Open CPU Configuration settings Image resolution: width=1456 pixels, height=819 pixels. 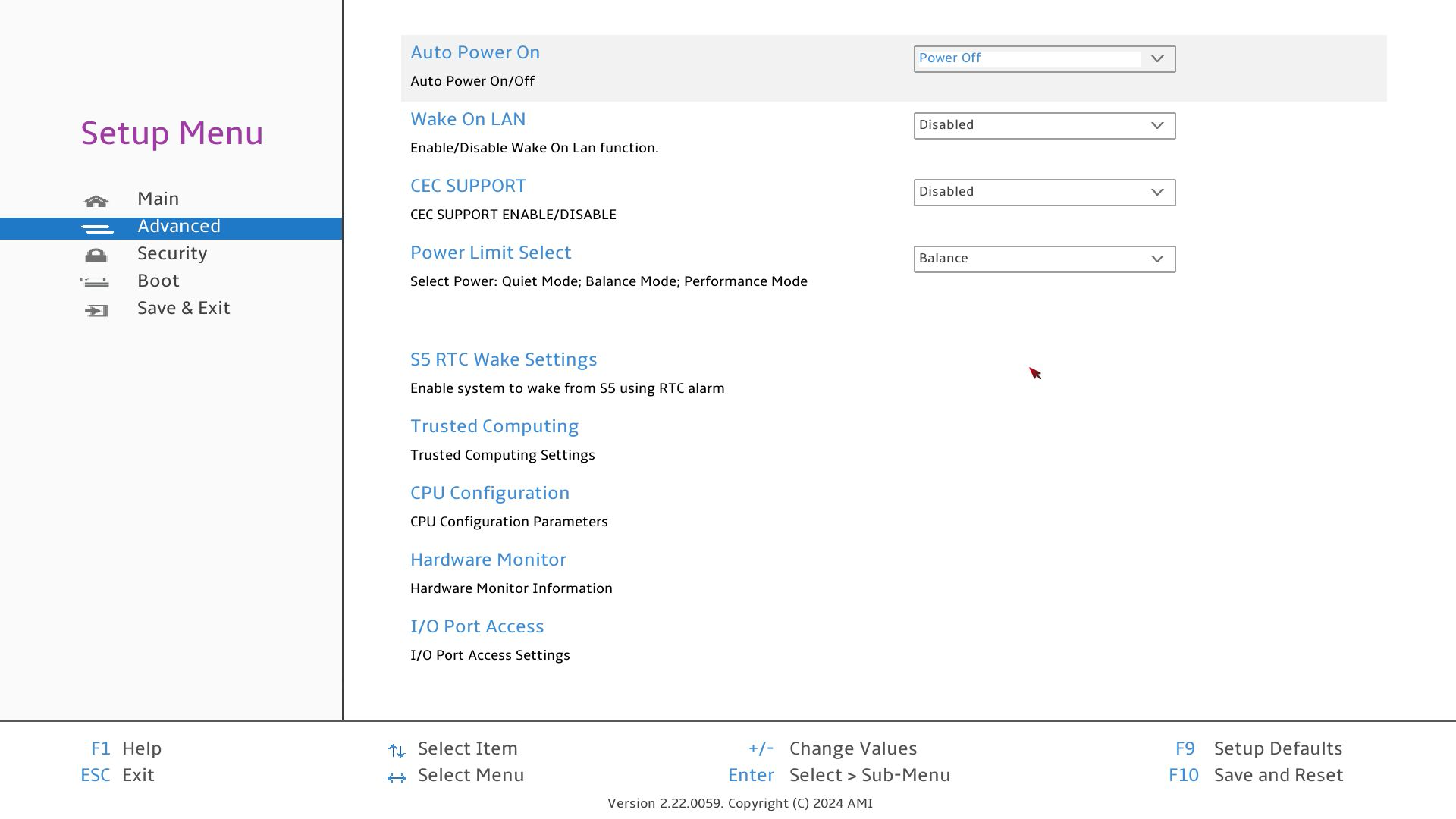click(x=490, y=494)
